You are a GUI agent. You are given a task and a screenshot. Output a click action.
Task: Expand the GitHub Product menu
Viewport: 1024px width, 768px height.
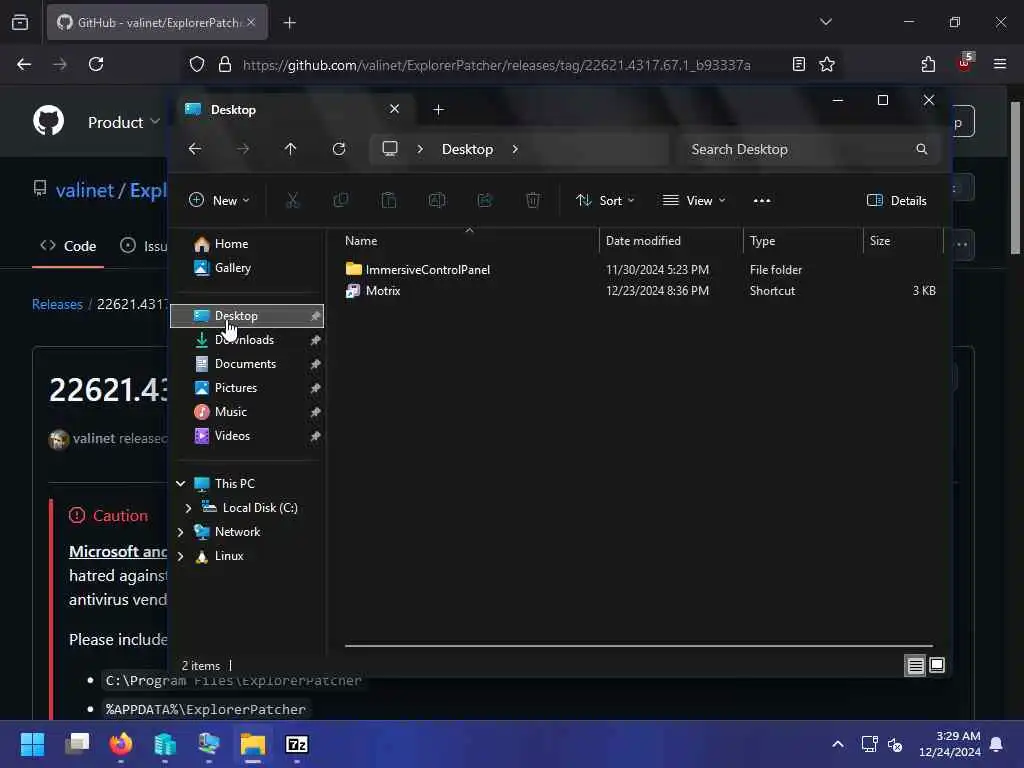point(123,122)
